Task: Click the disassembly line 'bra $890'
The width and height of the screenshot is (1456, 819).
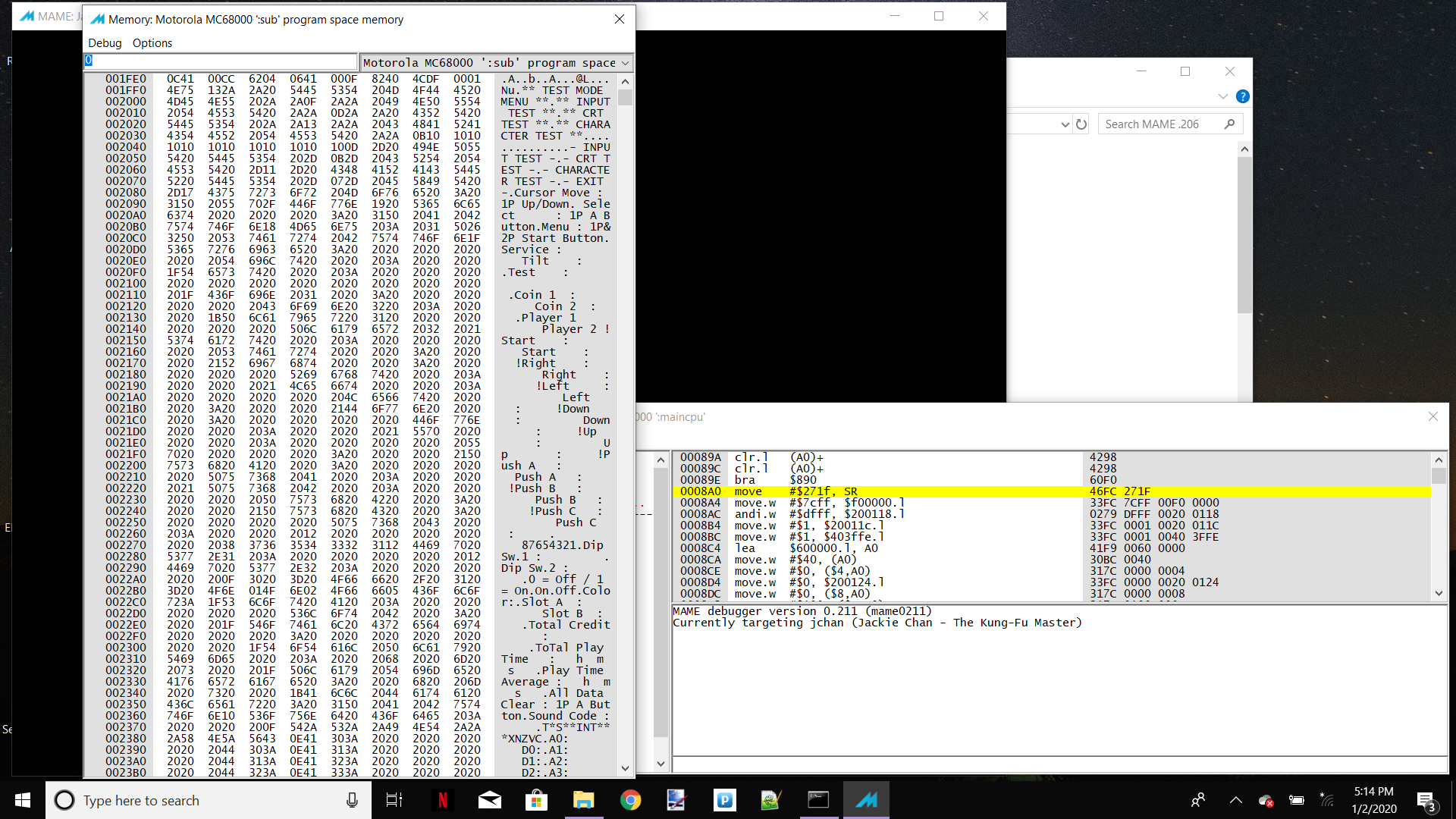Action: pyautogui.click(x=1050, y=480)
